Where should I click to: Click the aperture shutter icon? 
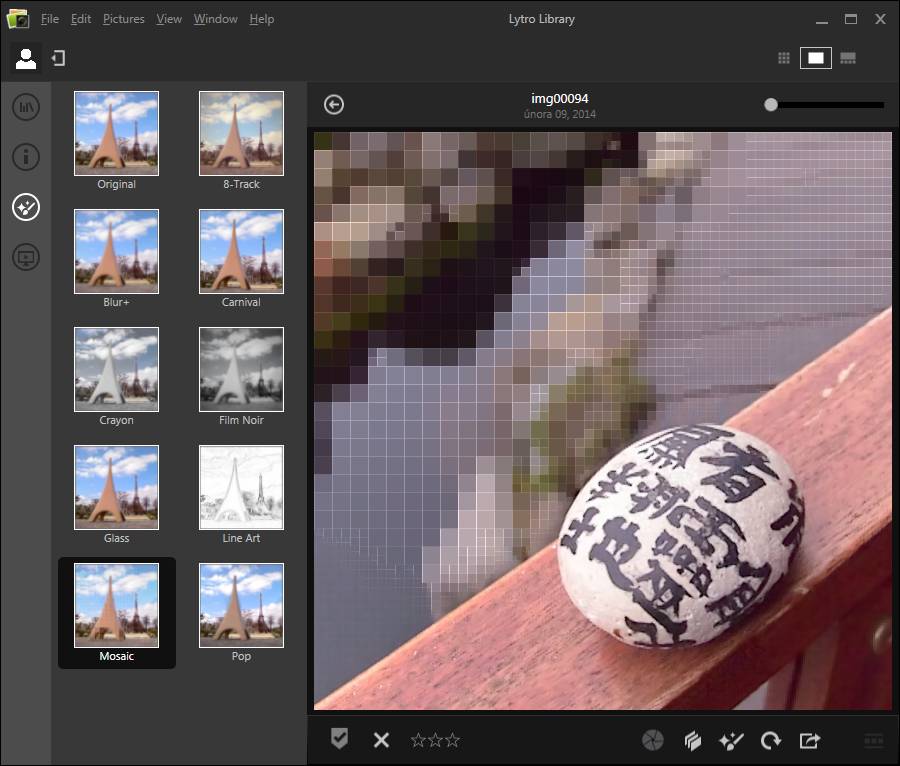click(x=652, y=740)
